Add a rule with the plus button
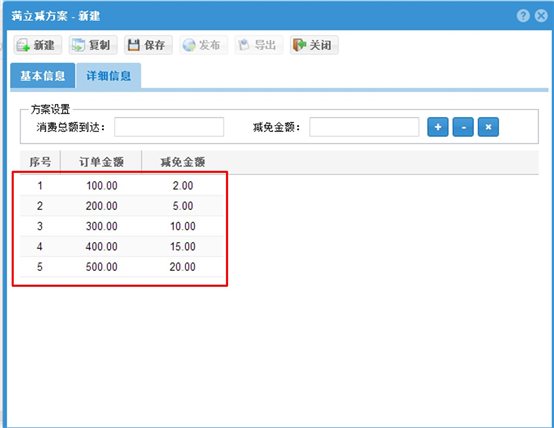The height and width of the screenshot is (428, 554). click(x=438, y=127)
